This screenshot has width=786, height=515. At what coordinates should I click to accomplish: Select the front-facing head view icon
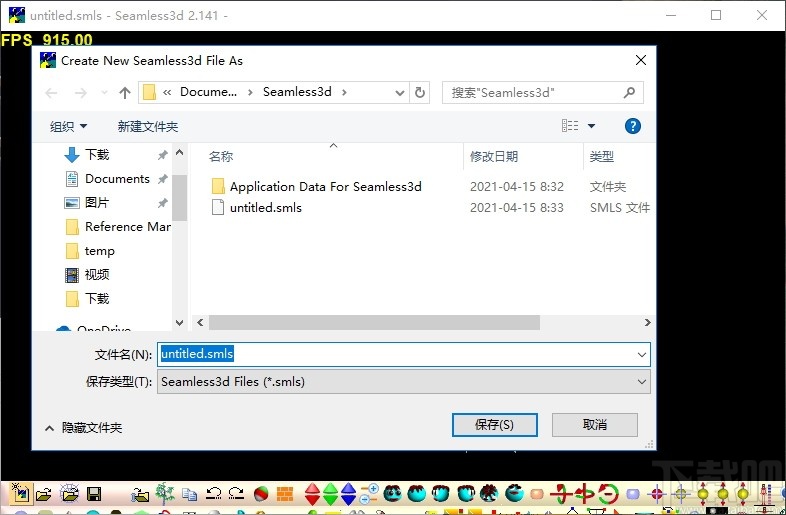point(393,494)
